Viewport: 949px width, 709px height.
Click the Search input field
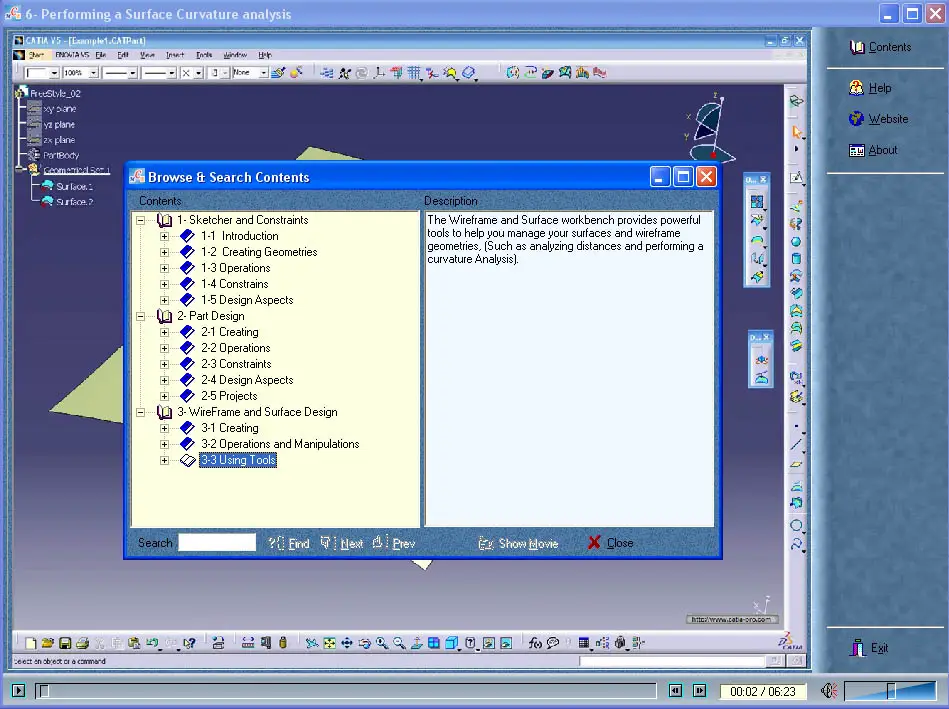tap(217, 542)
